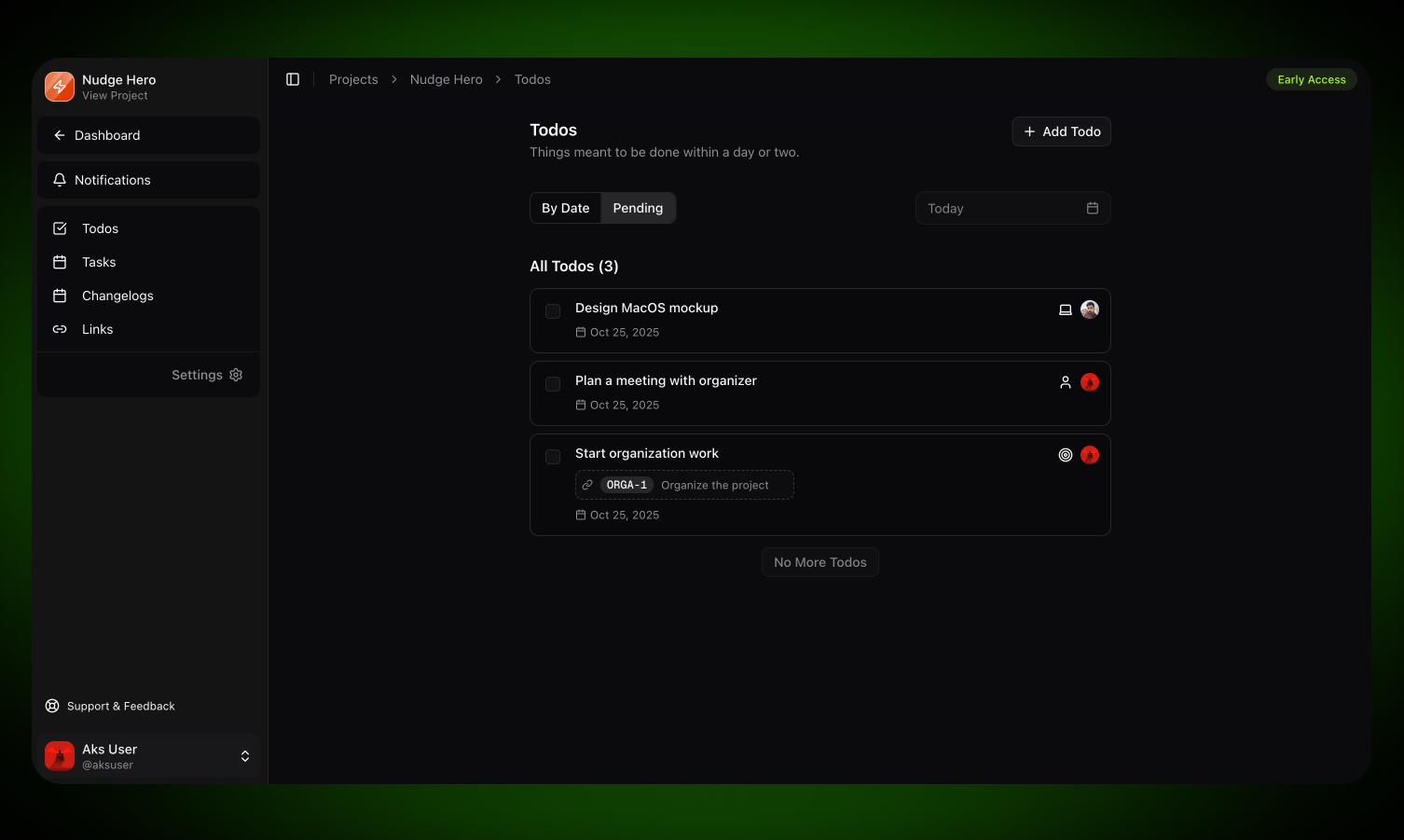Check off Plan a meeting with organizer
This screenshot has width=1404, height=840.
[553, 384]
